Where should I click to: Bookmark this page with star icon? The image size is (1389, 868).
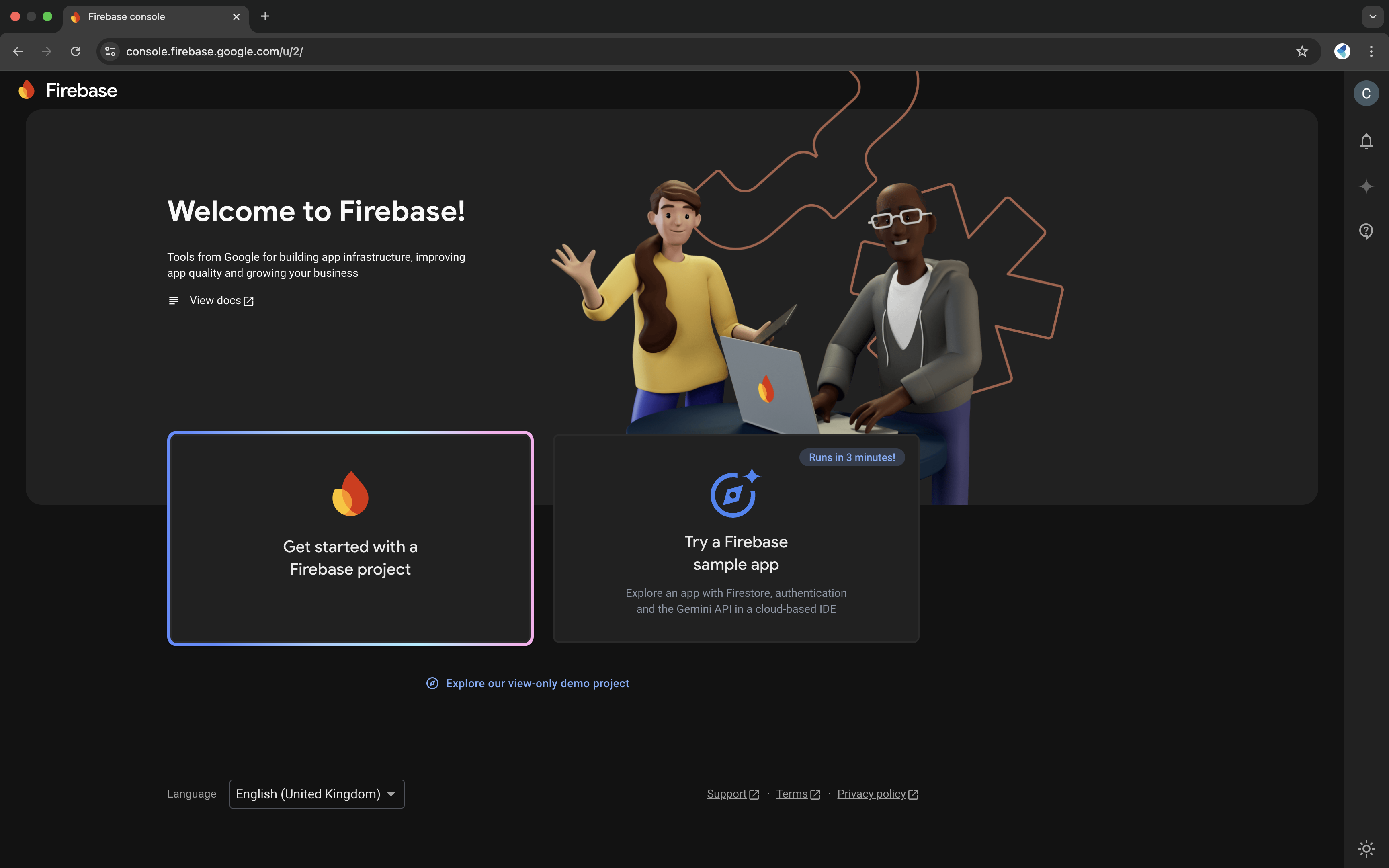1302,52
